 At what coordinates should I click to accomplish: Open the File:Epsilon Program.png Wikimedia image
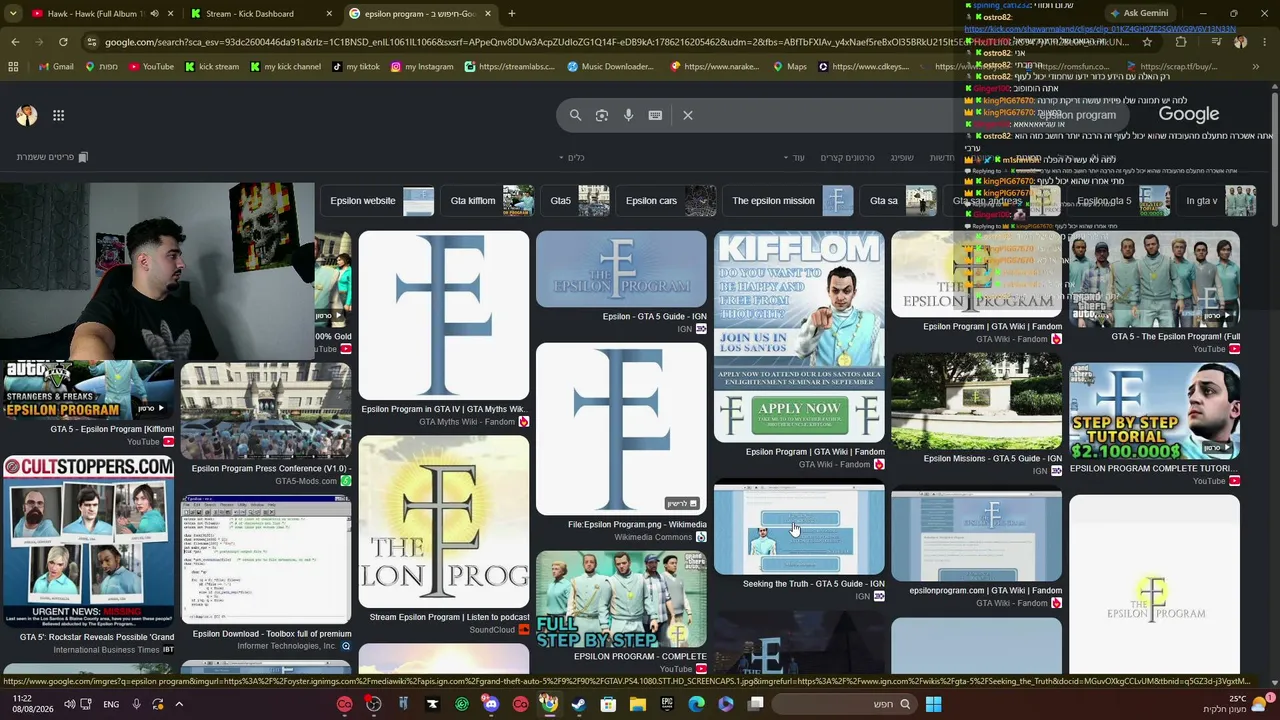pyautogui.click(x=621, y=429)
